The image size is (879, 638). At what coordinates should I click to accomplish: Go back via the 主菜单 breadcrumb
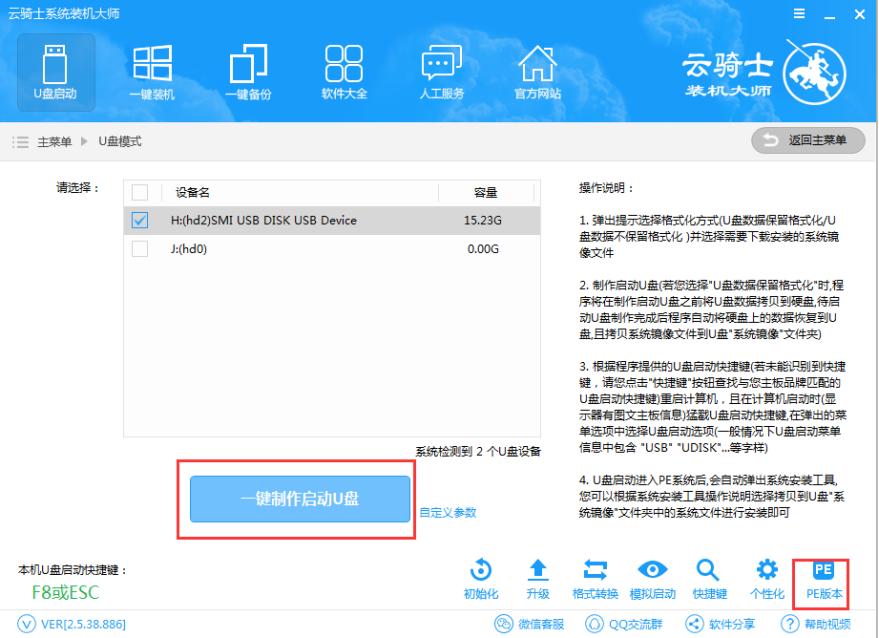[x=54, y=140]
